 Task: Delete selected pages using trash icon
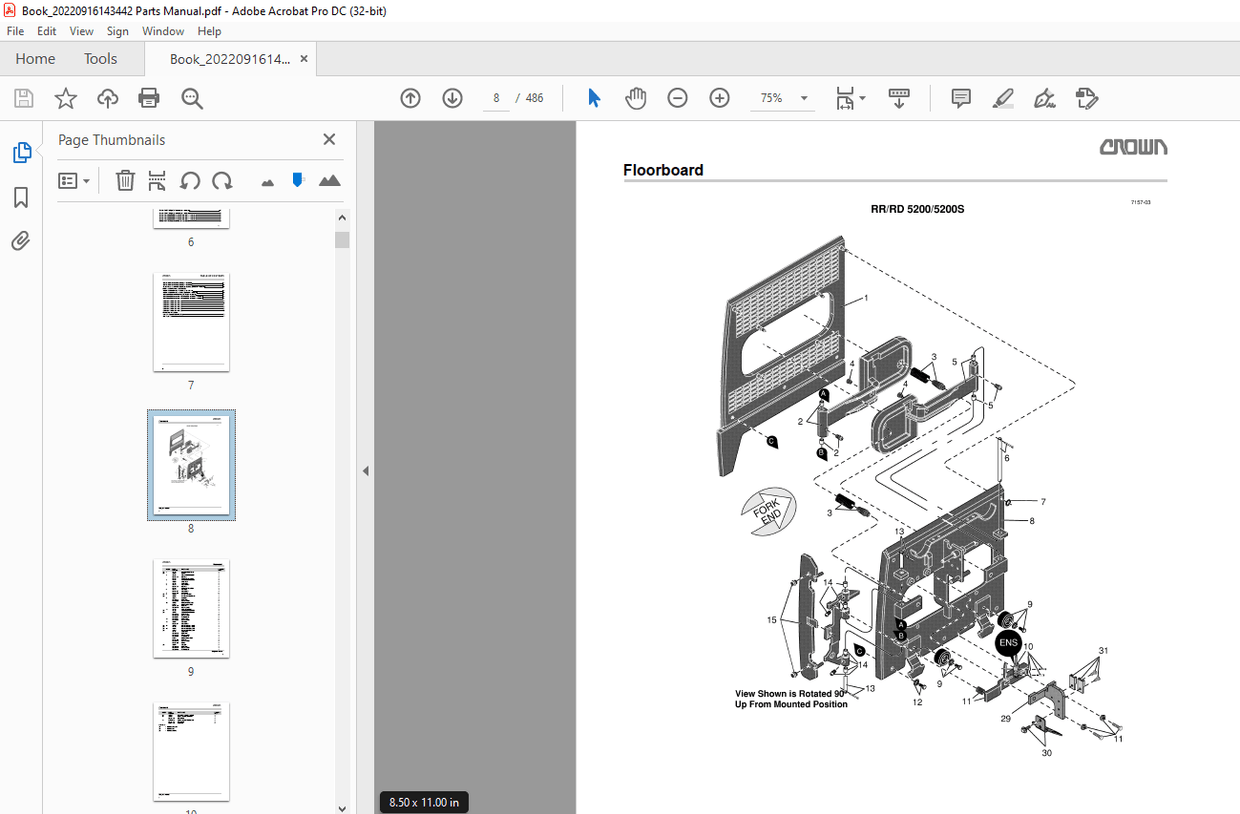tap(124, 180)
